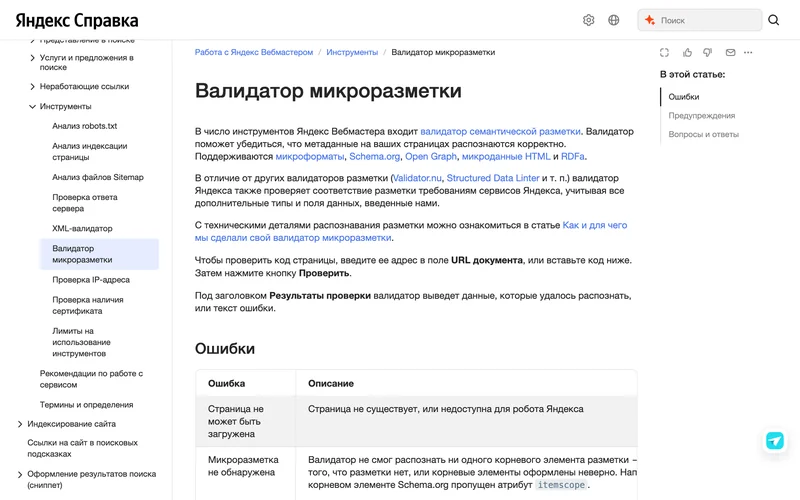Open Анализ файлов Sitemap

98,177
